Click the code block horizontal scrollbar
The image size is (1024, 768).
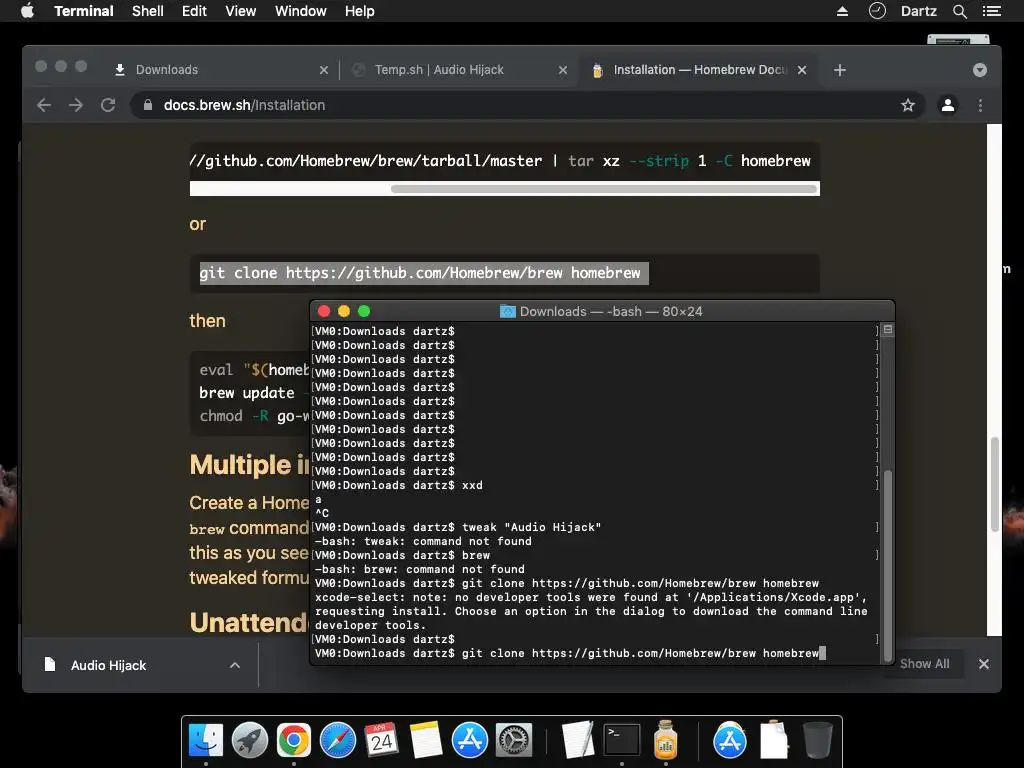(603, 189)
